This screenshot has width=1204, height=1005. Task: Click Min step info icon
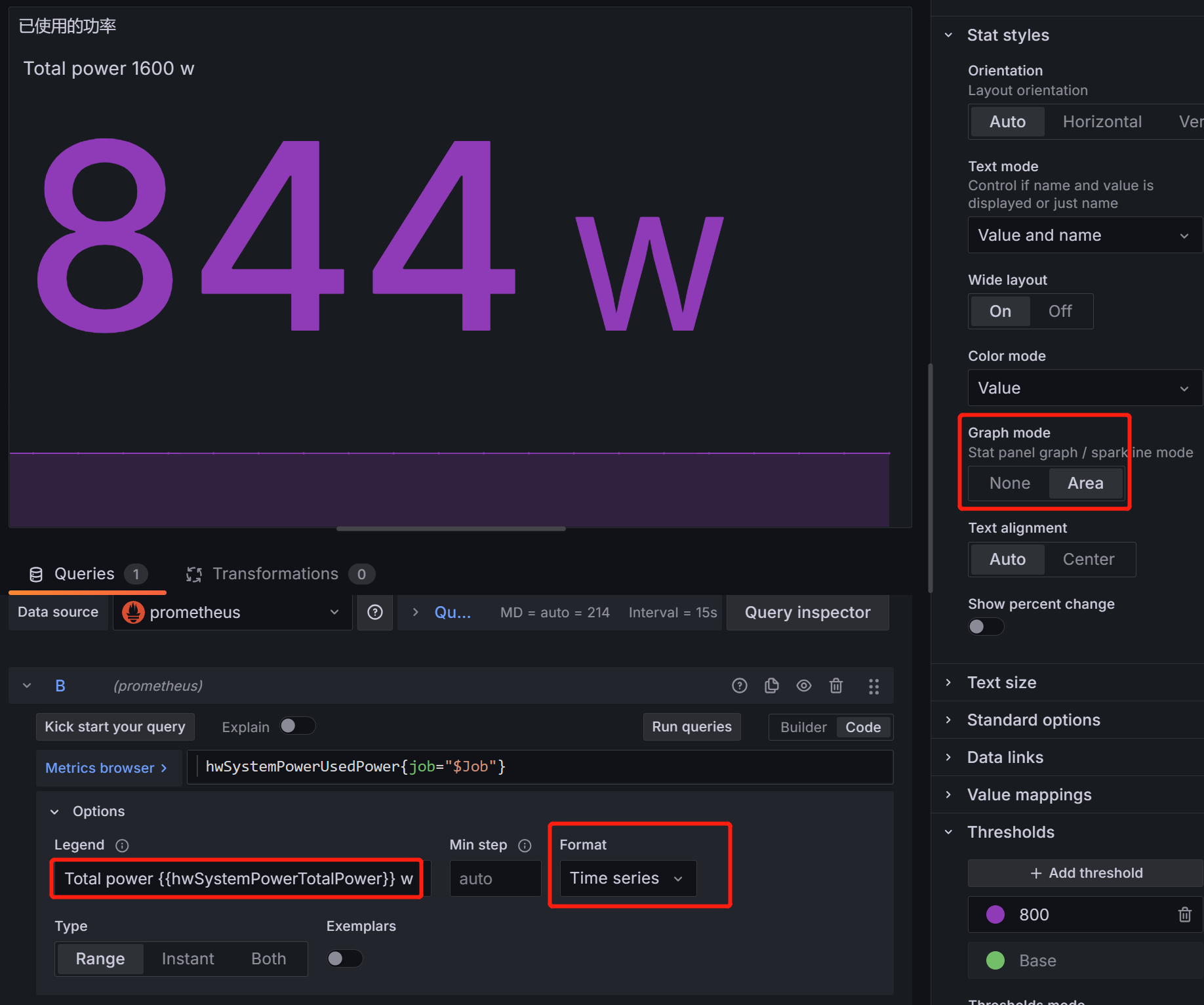point(525,846)
